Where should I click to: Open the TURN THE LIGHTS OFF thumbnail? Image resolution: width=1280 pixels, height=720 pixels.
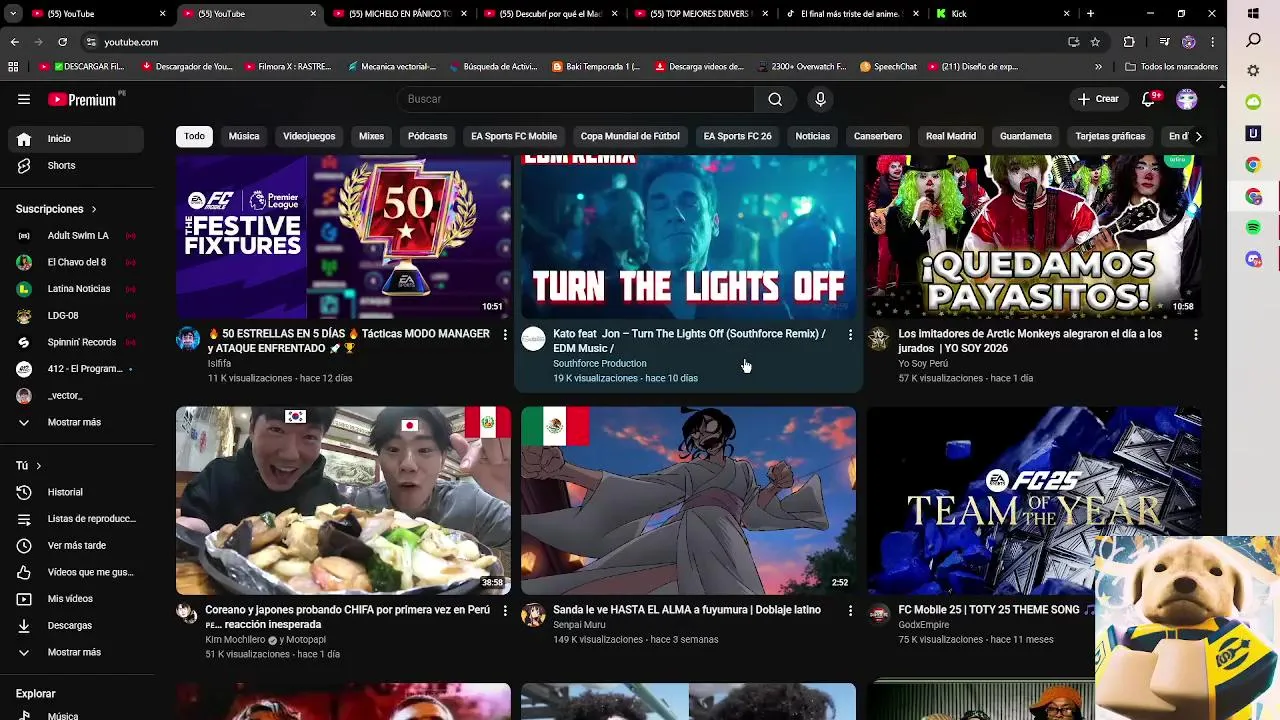tap(689, 237)
